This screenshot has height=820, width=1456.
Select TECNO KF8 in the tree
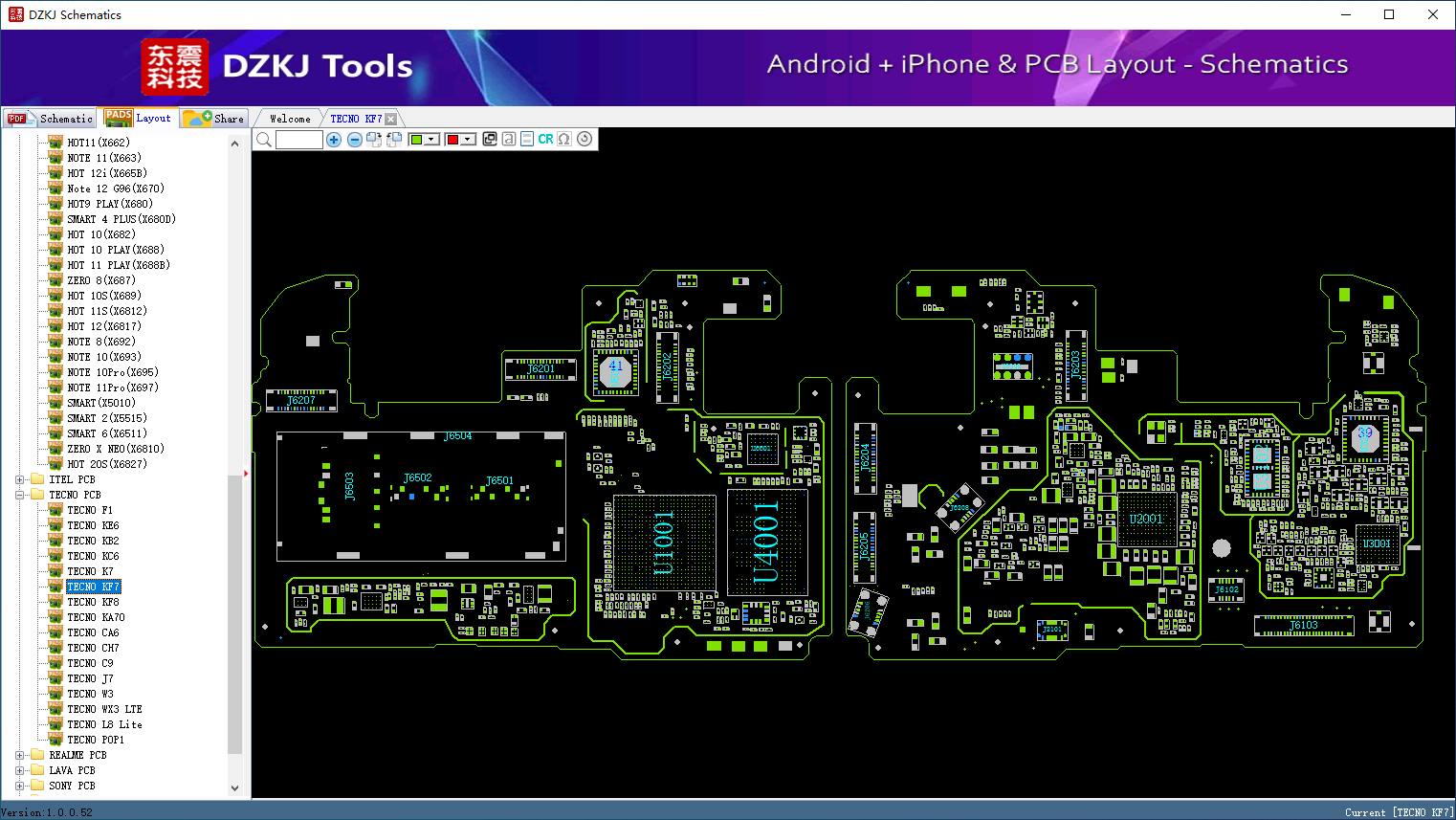[93, 602]
